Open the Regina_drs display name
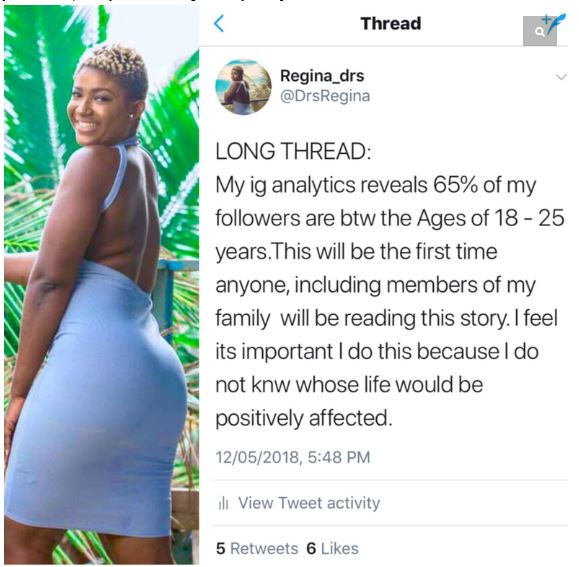Screen dimensions: 579x567 [x=322, y=76]
